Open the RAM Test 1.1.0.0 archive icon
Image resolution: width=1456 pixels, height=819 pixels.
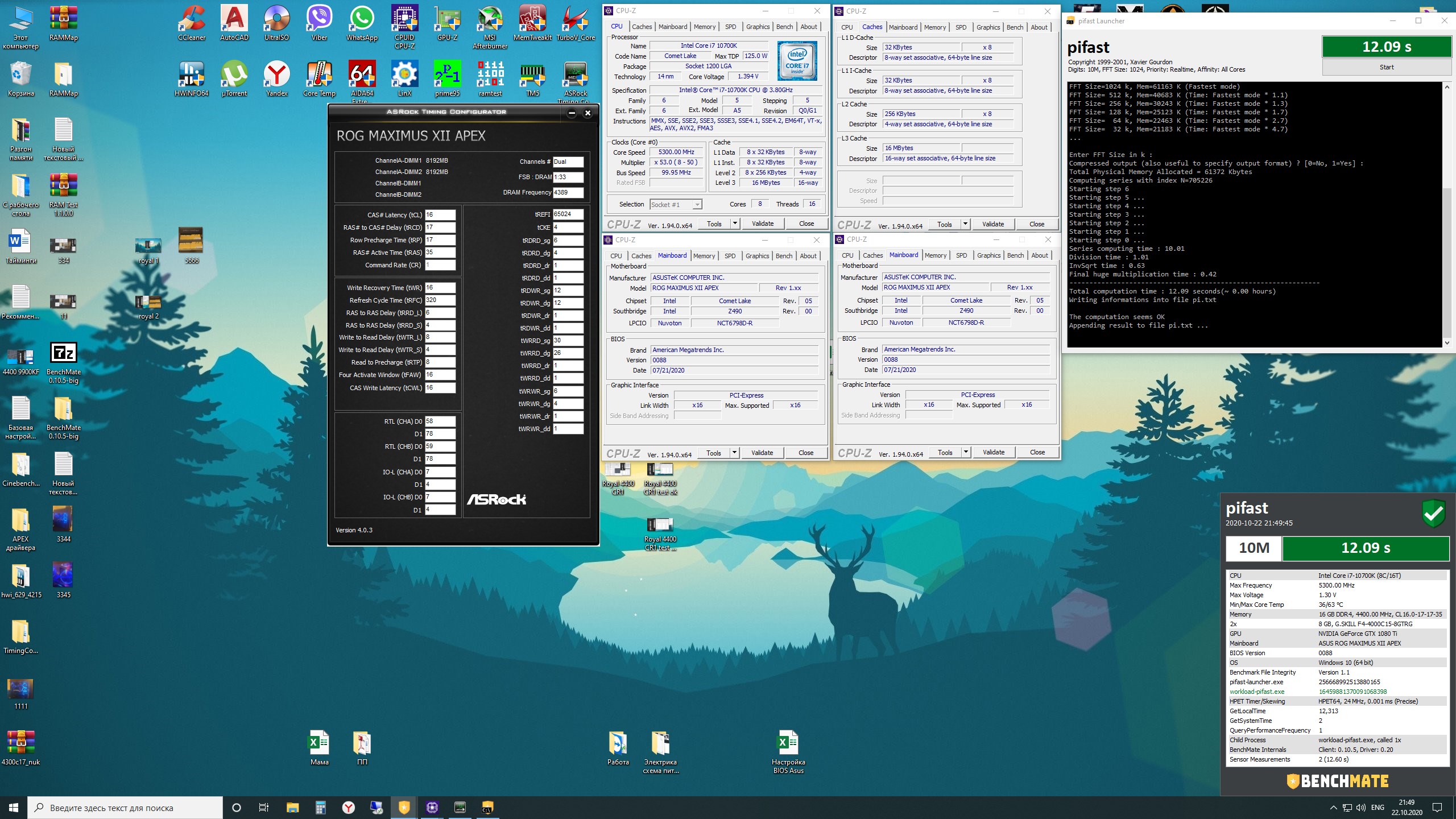[64, 194]
